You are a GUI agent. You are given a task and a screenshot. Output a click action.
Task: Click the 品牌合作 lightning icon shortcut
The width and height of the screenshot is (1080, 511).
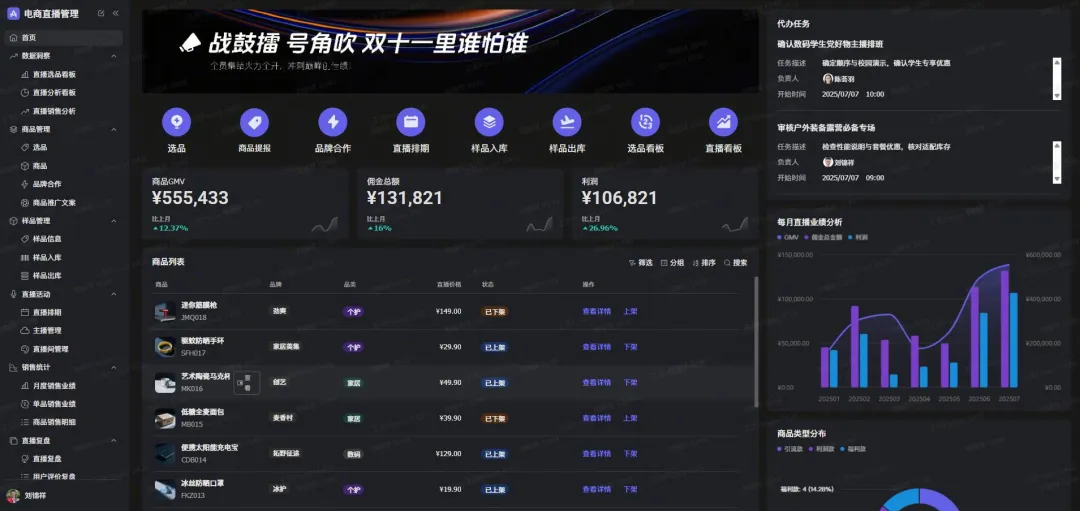tap(333, 122)
